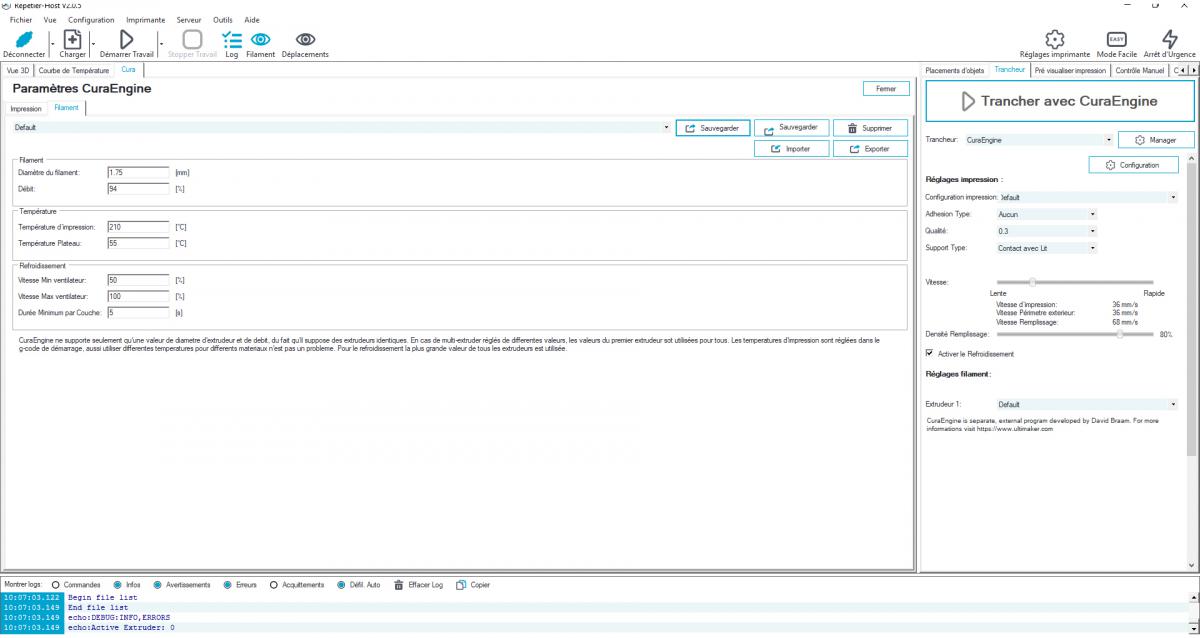Open Pré visualiser impression tab
The image size is (1200, 638).
point(1070,71)
